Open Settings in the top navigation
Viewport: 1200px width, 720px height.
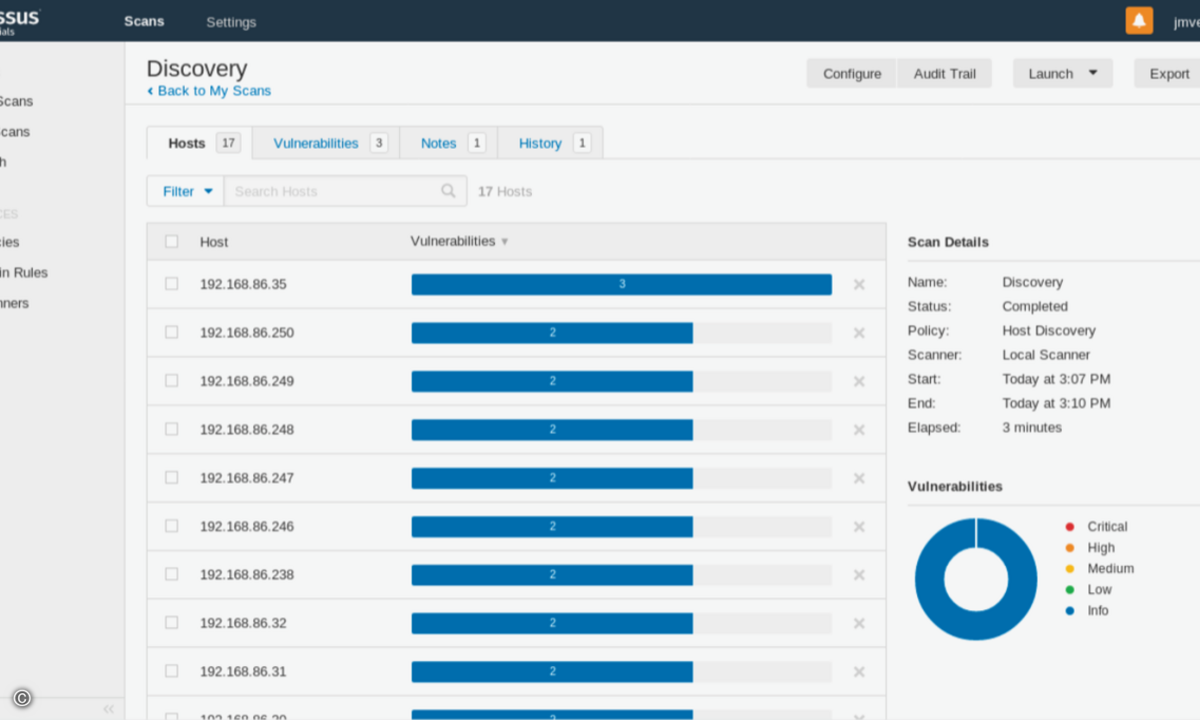pyautogui.click(x=231, y=22)
